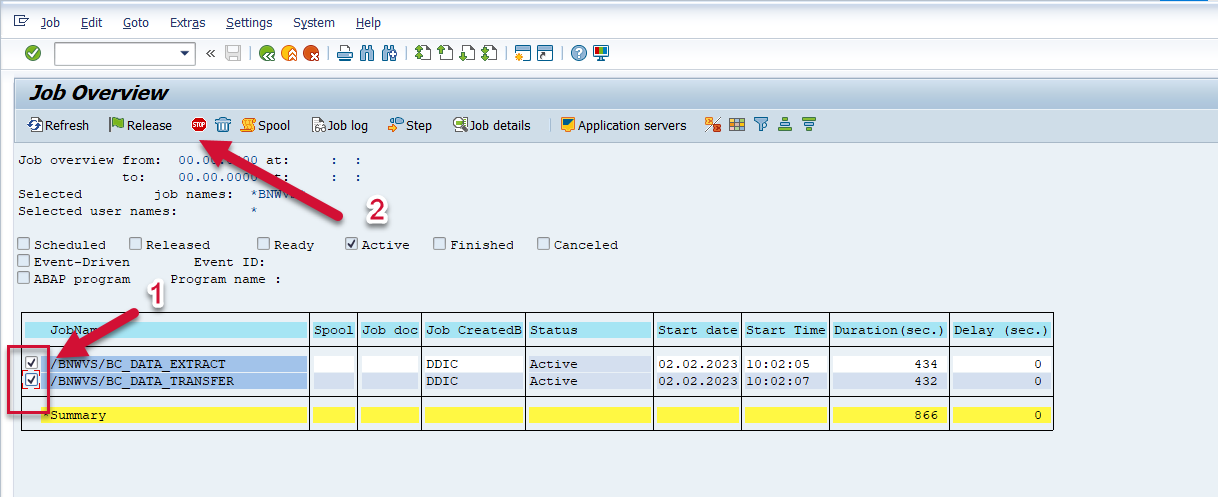The width and height of the screenshot is (1218, 497).
Task: Click the green Enter checkmark icon
Action: tap(33, 53)
